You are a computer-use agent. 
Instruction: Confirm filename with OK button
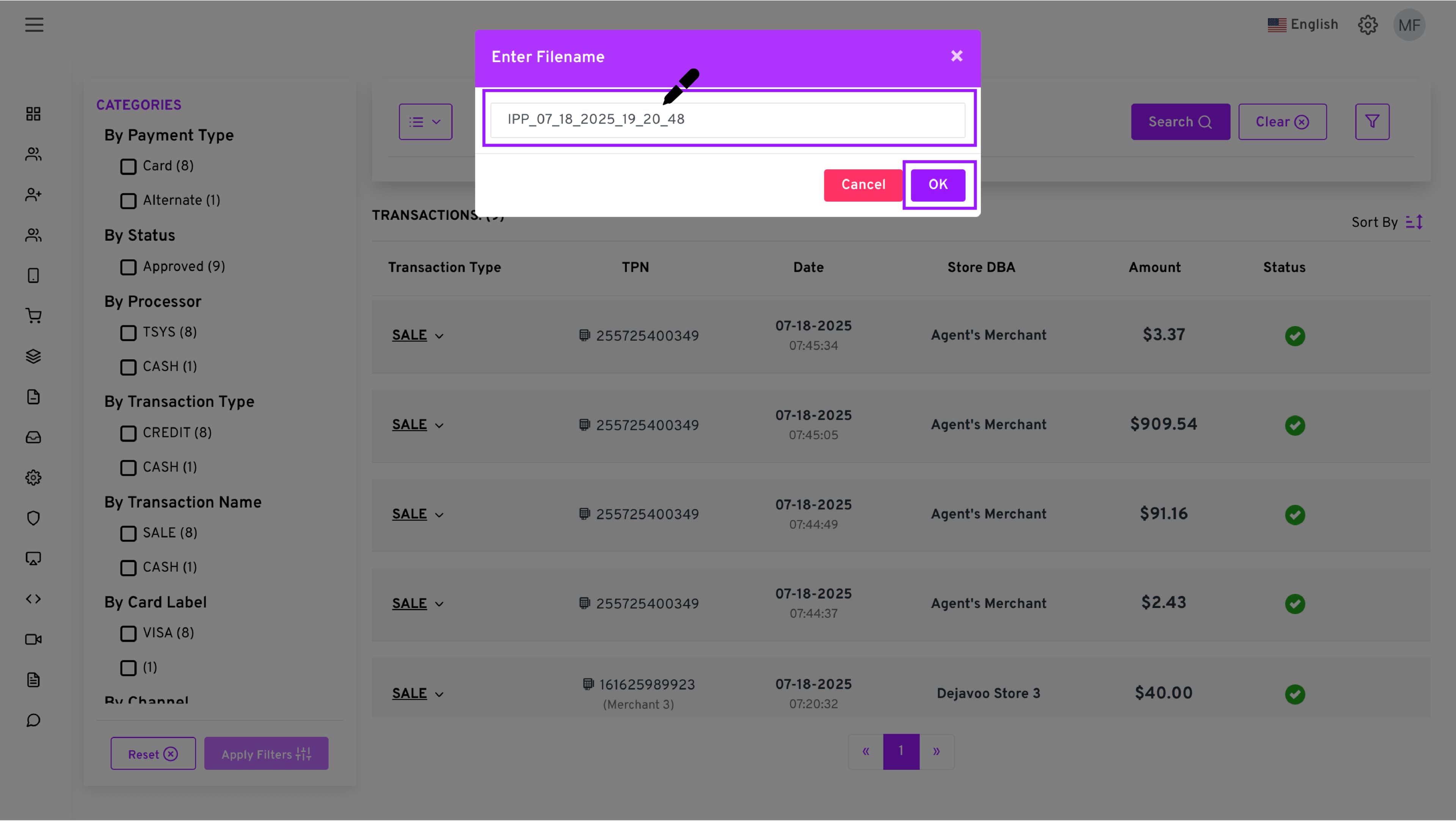tap(938, 185)
